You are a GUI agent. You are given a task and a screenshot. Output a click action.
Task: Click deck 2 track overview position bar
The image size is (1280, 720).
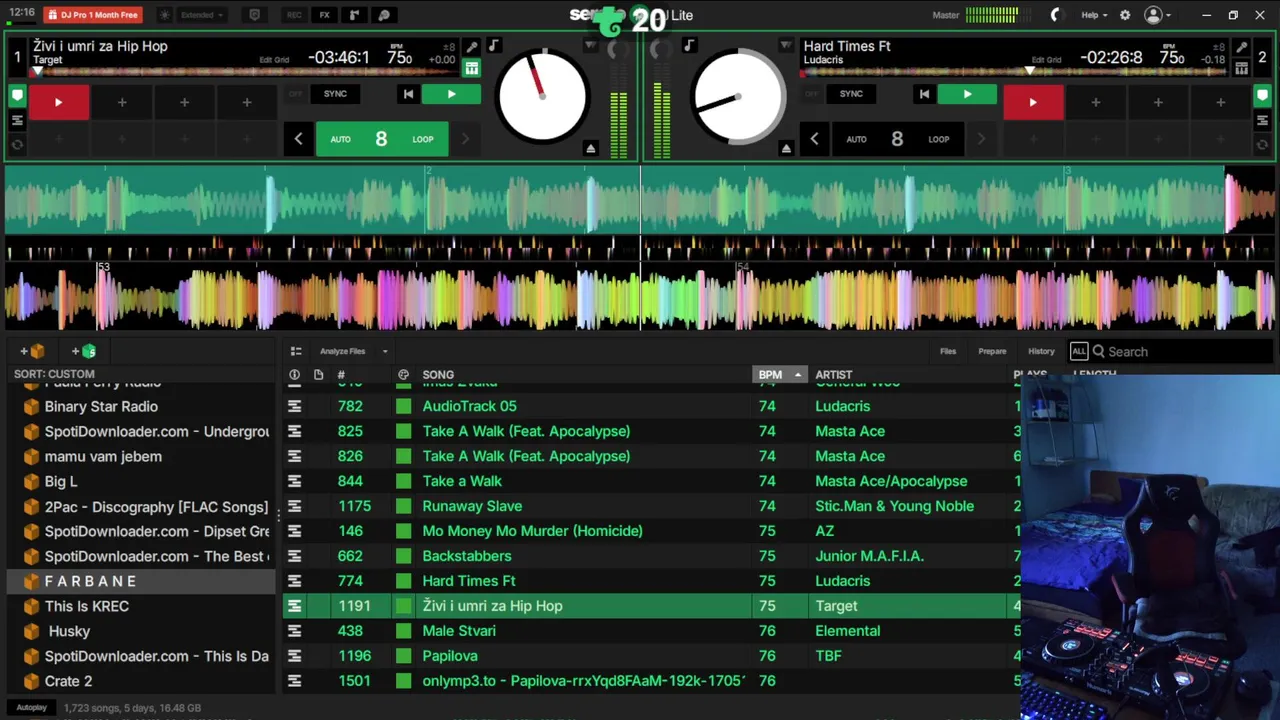point(1014,72)
